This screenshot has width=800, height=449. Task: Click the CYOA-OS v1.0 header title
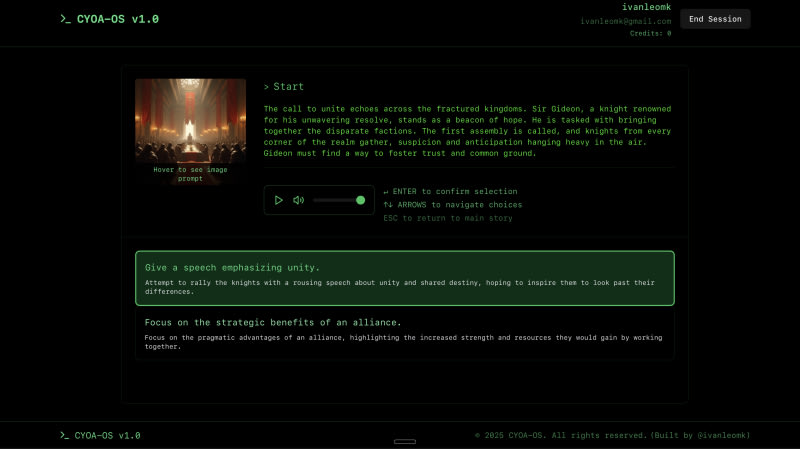(117, 19)
